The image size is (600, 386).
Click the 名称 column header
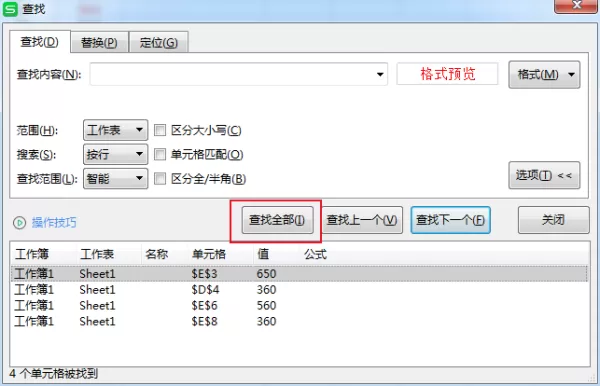[157, 254]
